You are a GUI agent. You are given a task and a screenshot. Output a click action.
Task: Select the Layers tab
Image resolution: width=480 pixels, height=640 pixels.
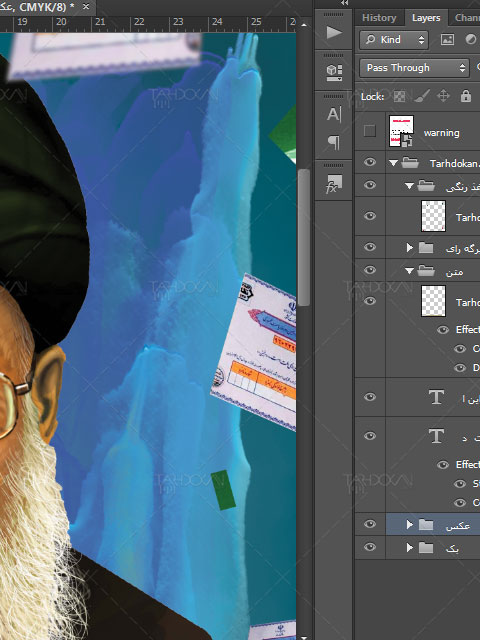pos(426,18)
